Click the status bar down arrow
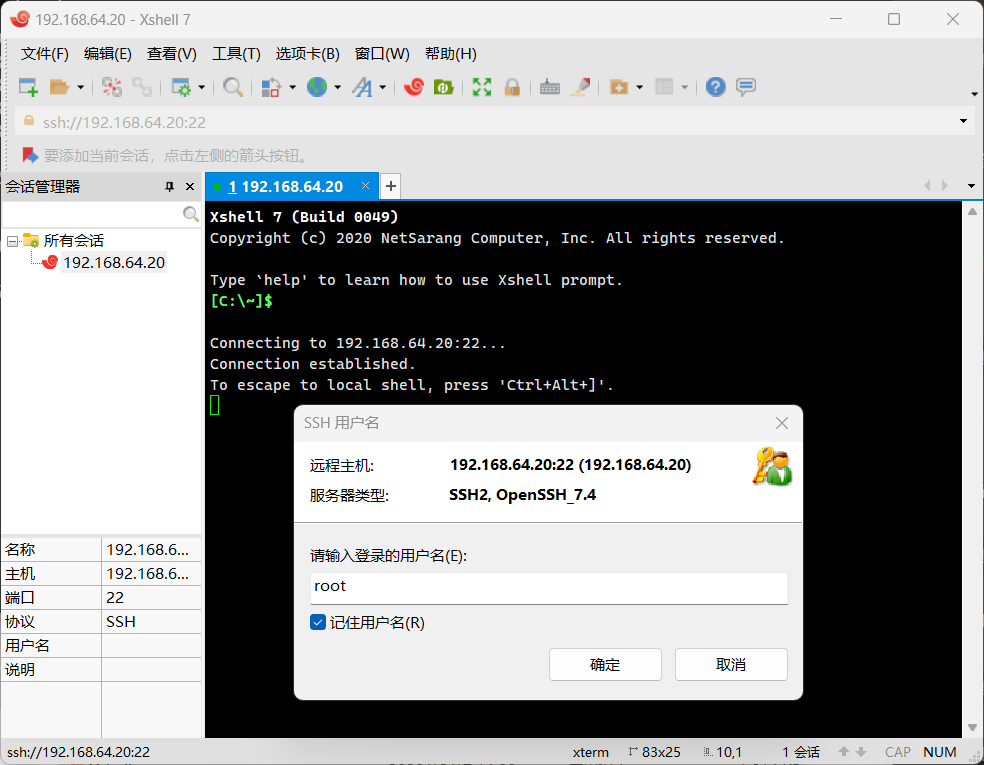 pyautogui.click(x=862, y=752)
